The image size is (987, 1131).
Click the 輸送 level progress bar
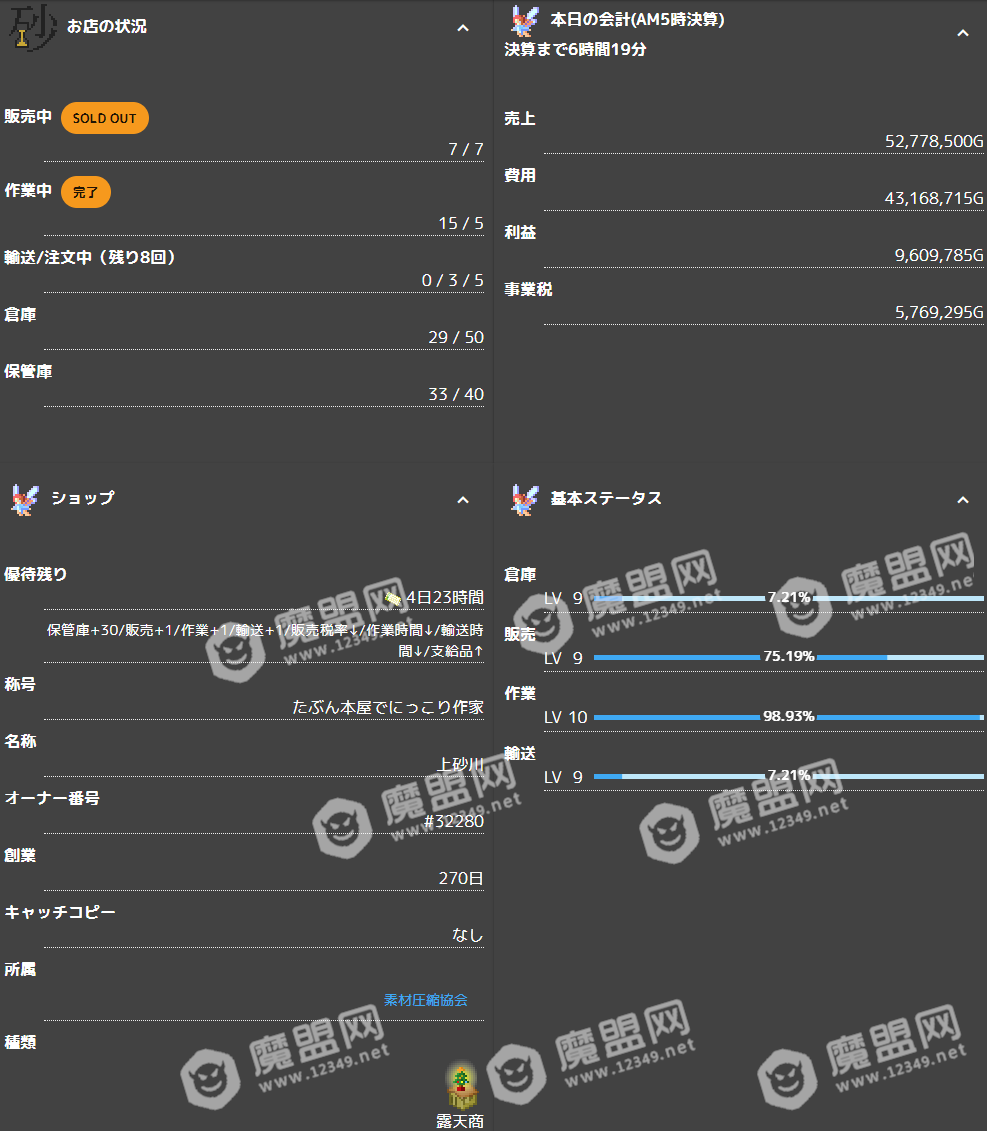pyautogui.click(x=788, y=776)
